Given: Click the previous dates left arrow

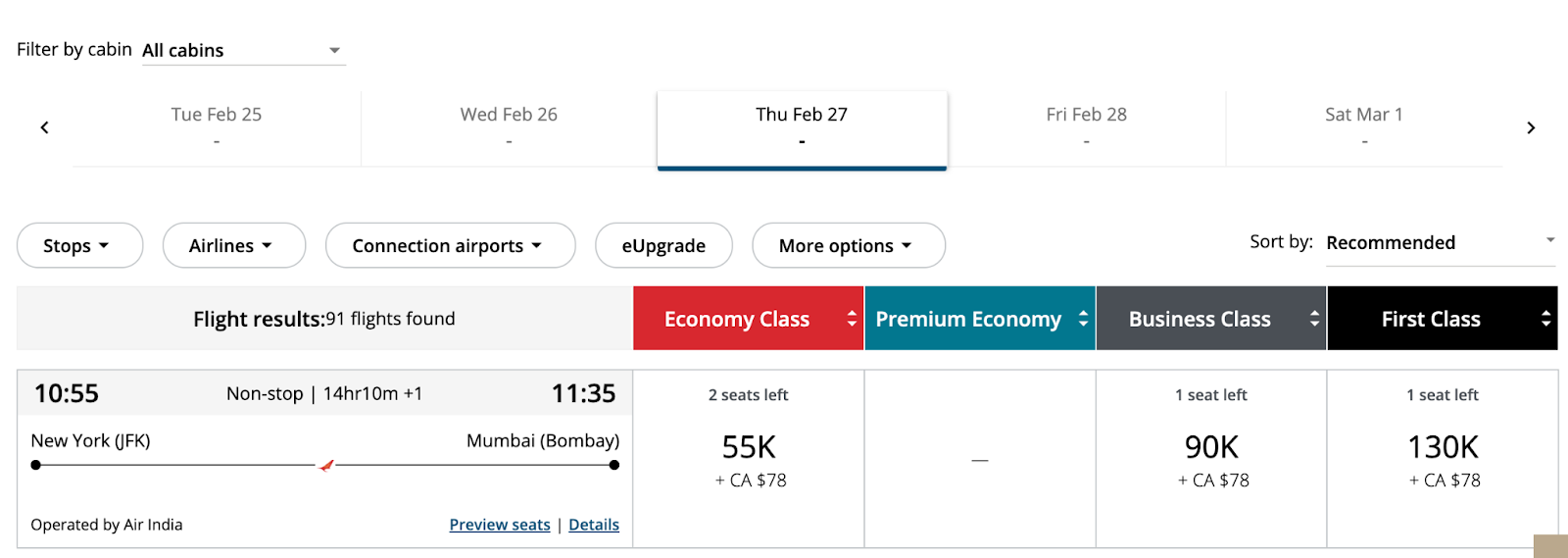Looking at the screenshot, I should 44,127.
